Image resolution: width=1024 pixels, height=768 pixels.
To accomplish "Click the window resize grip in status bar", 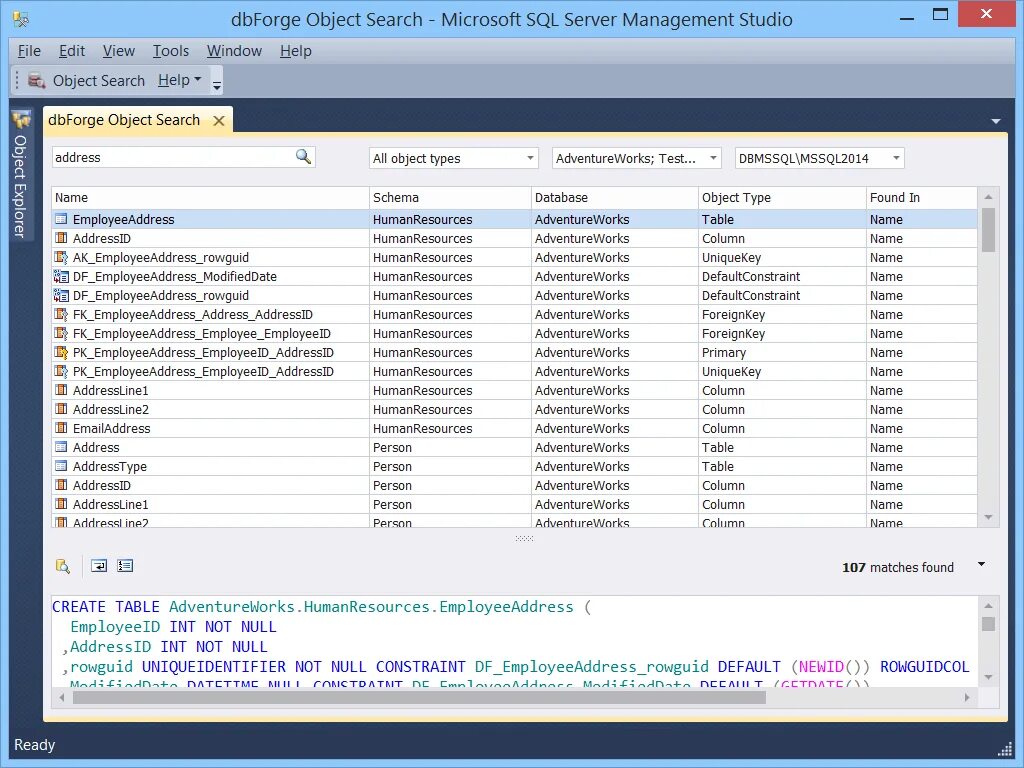I will coord(1004,750).
